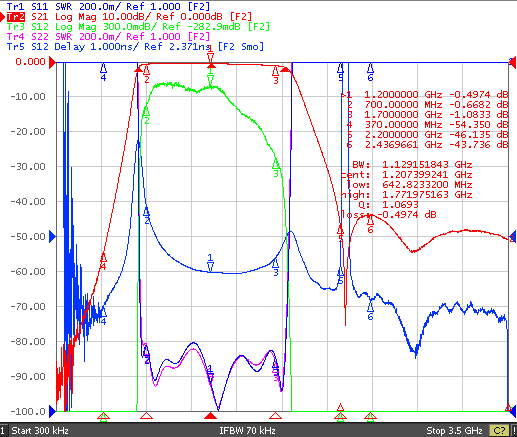Click the marker 6 triangle on bottom axis

click(x=370, y=416)
